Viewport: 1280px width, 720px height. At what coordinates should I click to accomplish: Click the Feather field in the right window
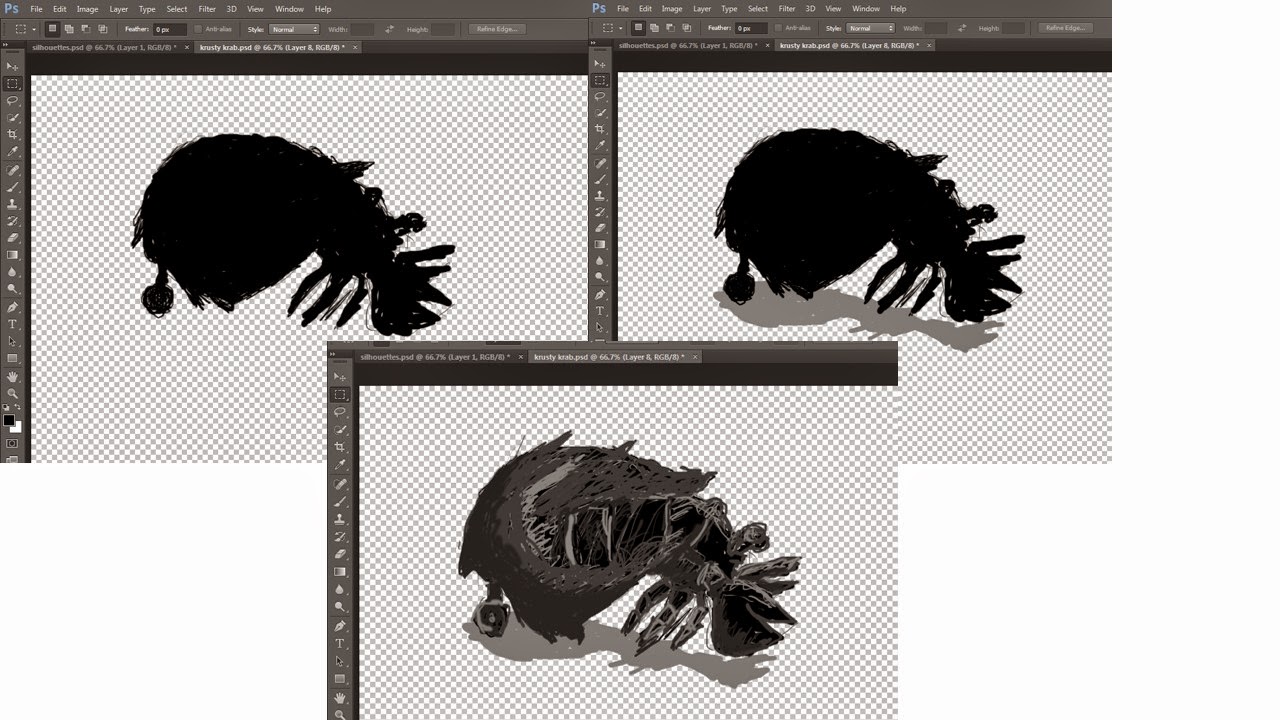point(751,28)
